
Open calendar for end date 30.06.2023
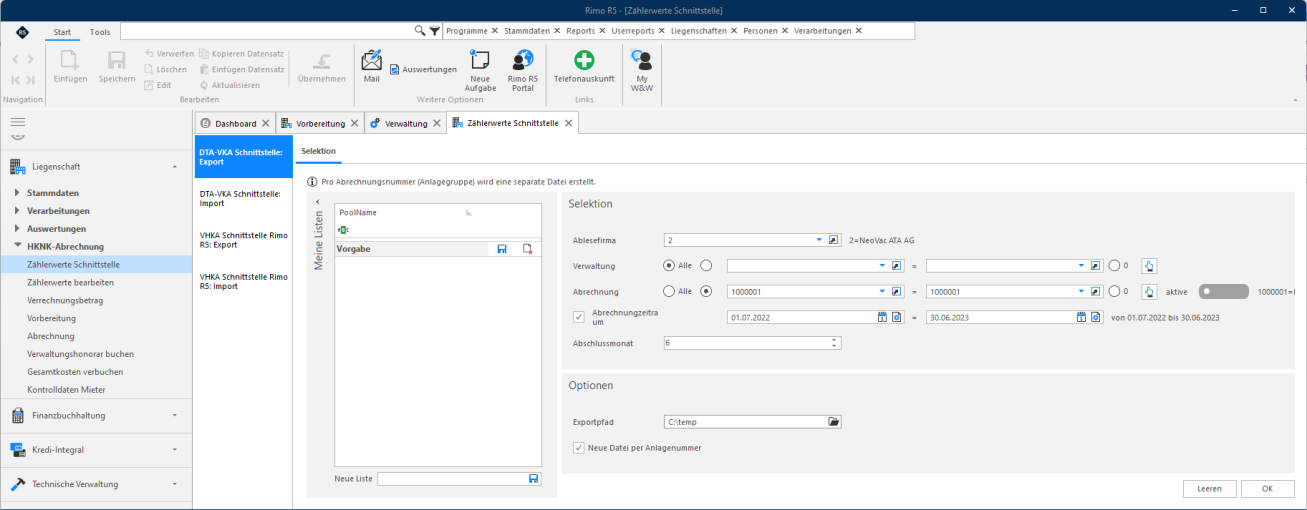[x=1082, y=317]
